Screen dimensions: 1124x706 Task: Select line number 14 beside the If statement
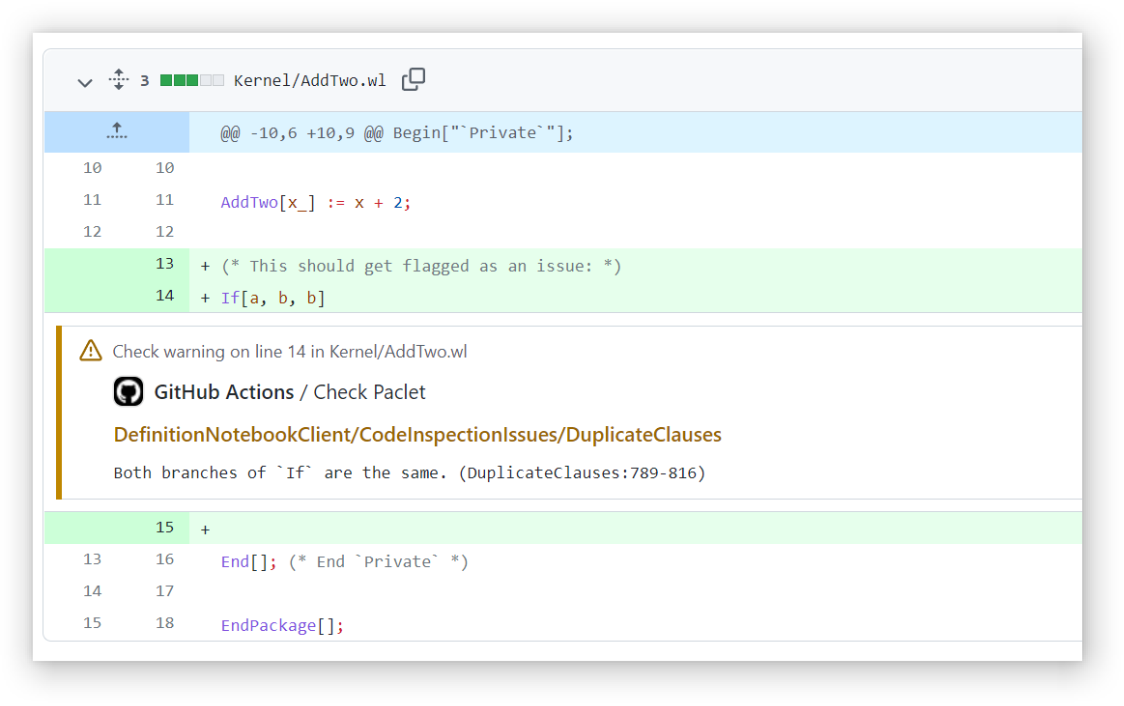point(165,296)
